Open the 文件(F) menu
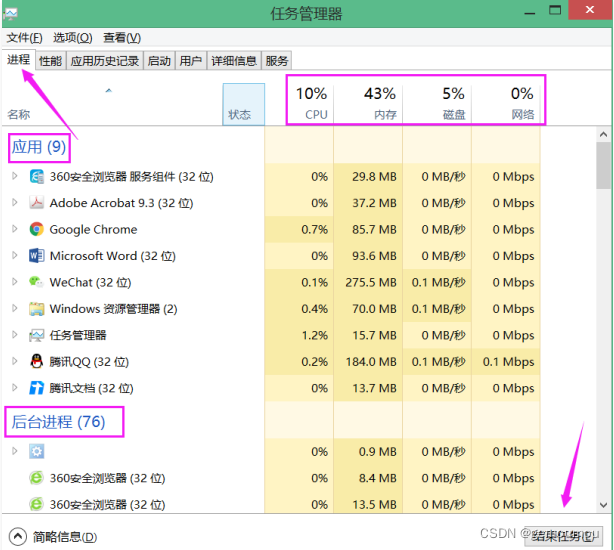The image size is (614, 550). coord(25,38)
